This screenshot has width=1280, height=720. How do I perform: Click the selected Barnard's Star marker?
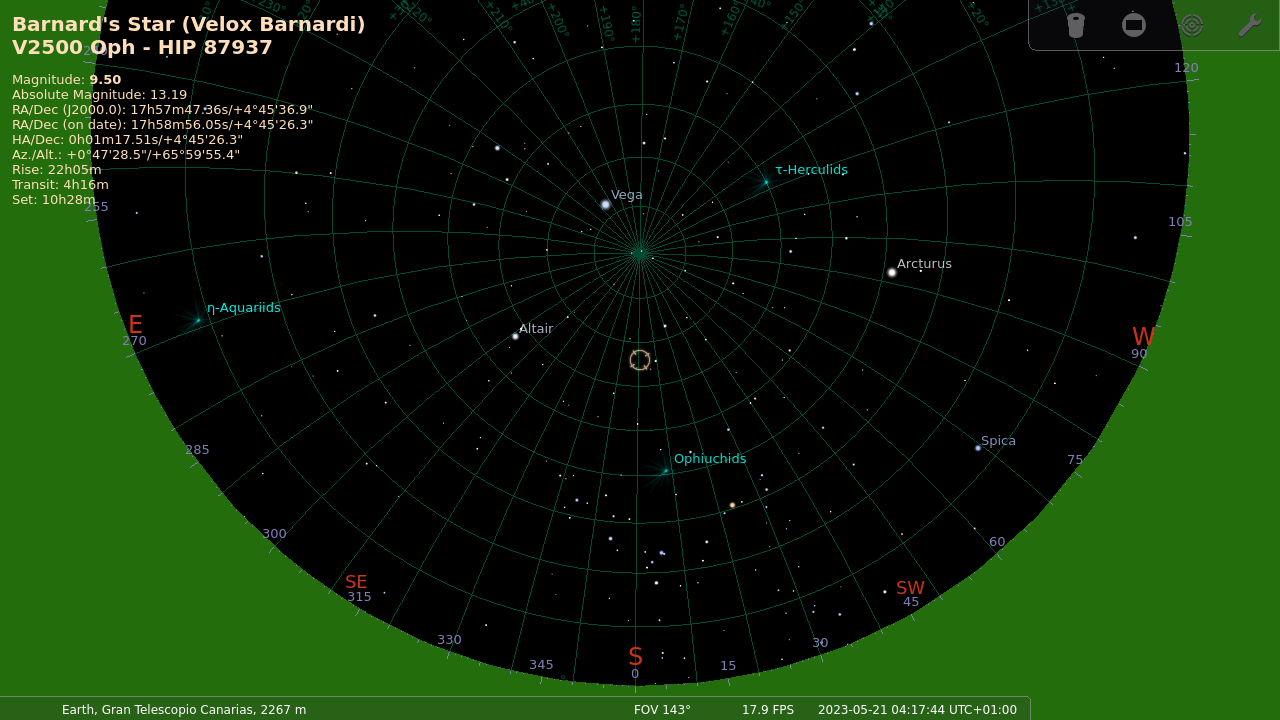[640, 360]
